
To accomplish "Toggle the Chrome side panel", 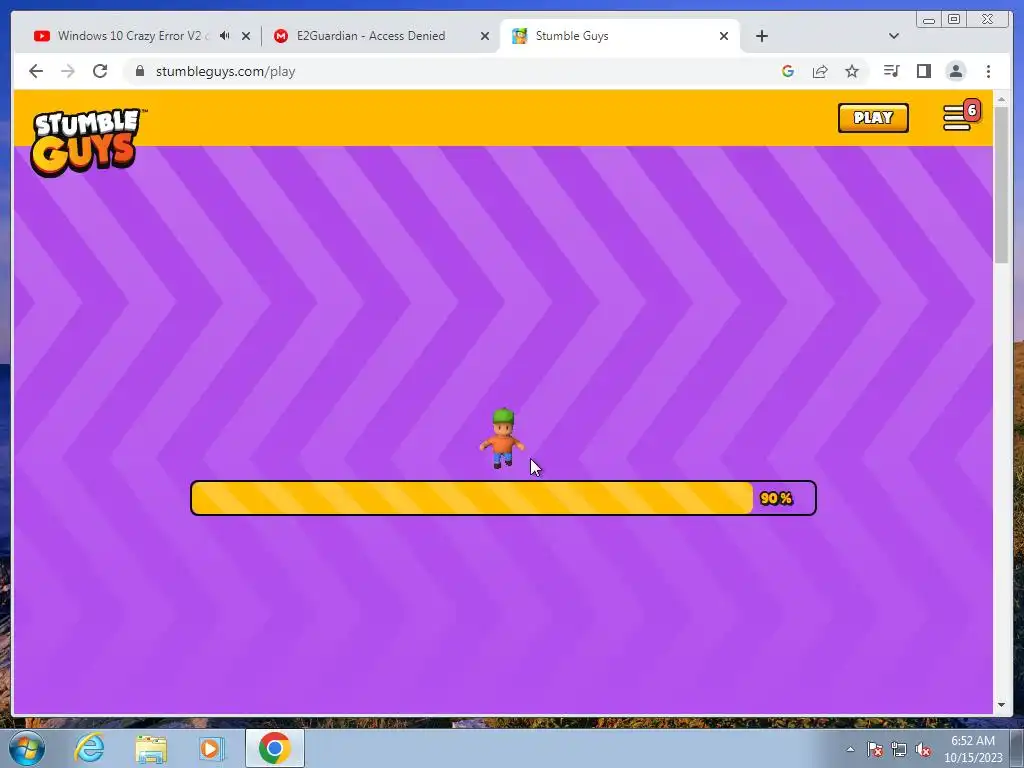I will tap(923, 71).
